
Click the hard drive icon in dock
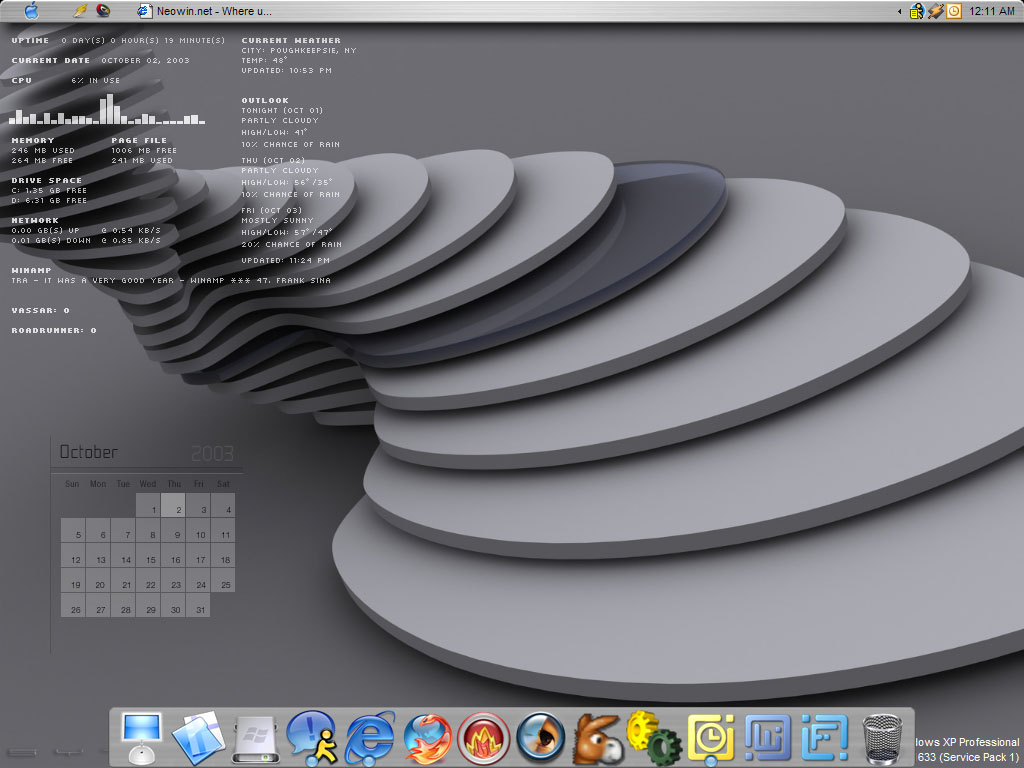[x=254, y=740]
